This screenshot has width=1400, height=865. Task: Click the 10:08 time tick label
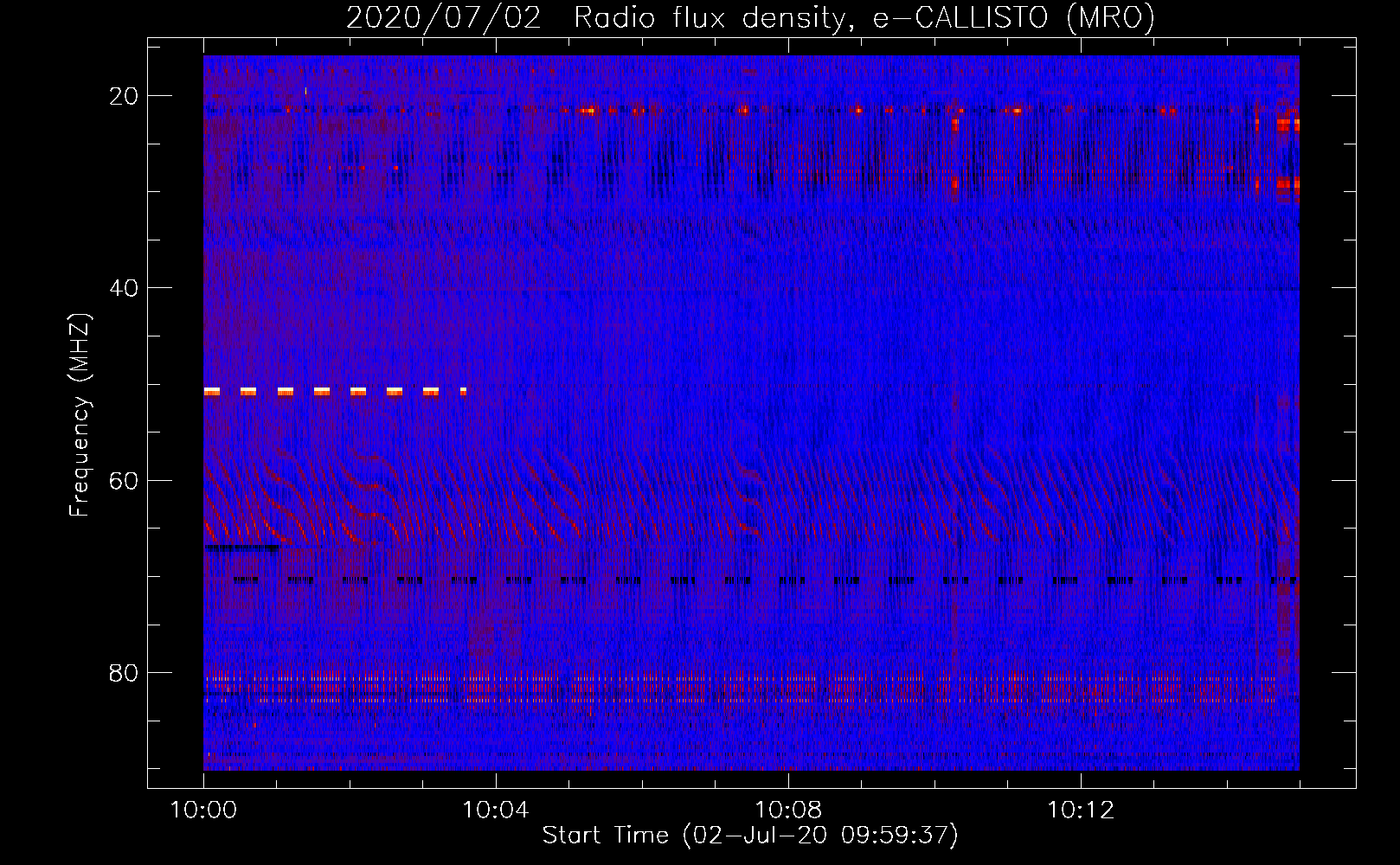(x=788, y=811)
